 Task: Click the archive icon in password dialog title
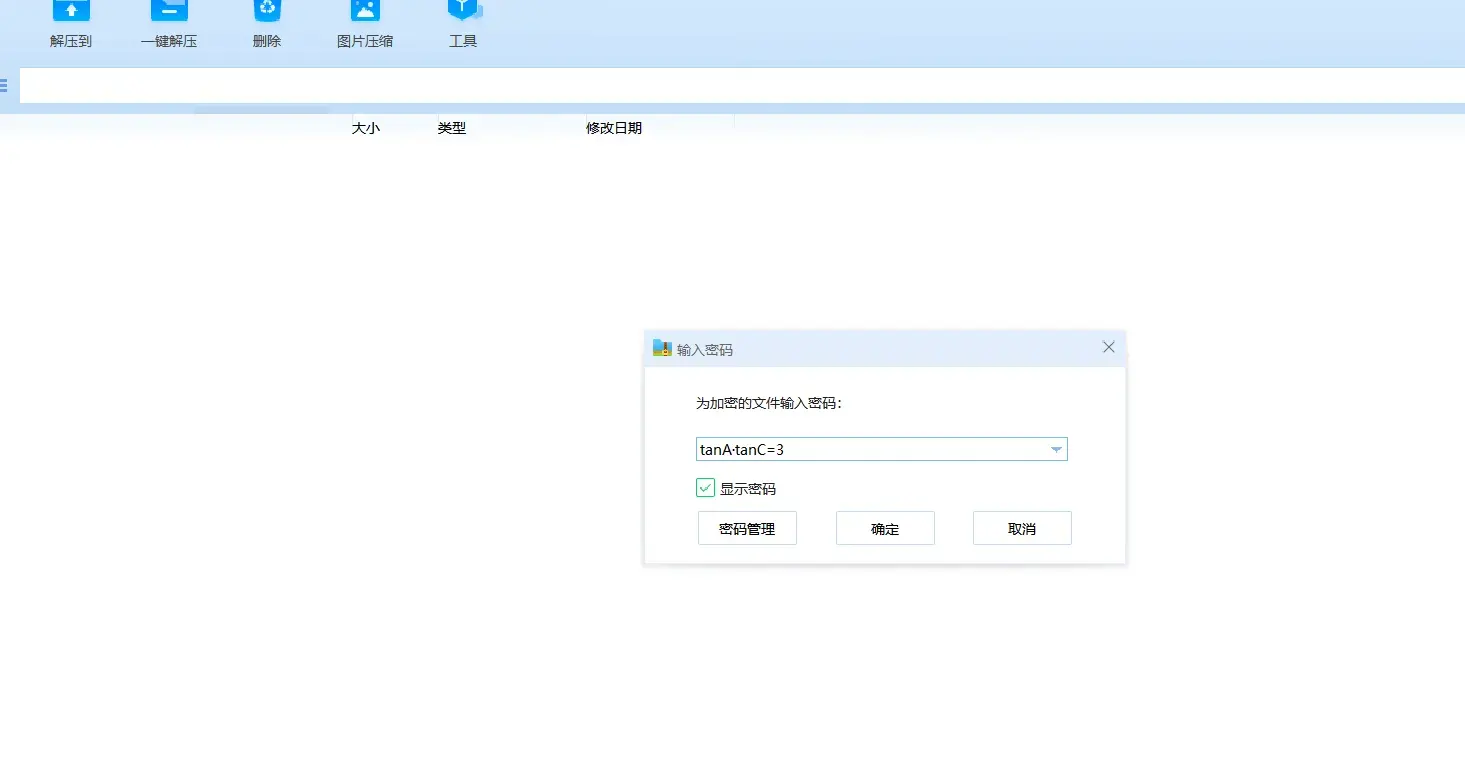(x=662, y=348)
